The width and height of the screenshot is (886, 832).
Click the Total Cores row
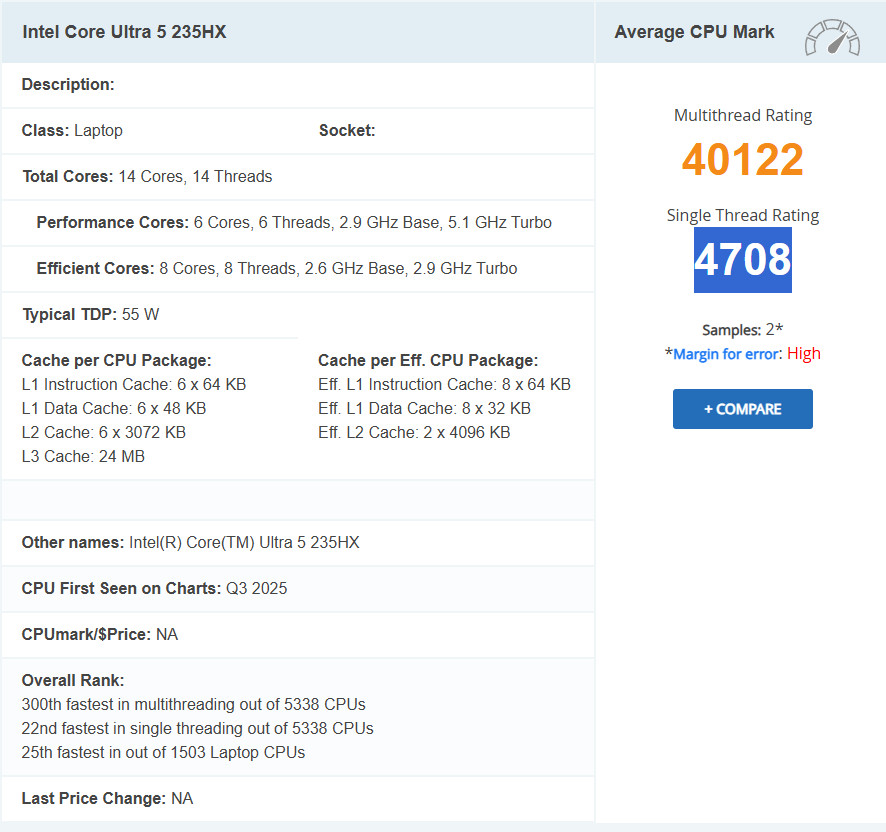(147, 177)
